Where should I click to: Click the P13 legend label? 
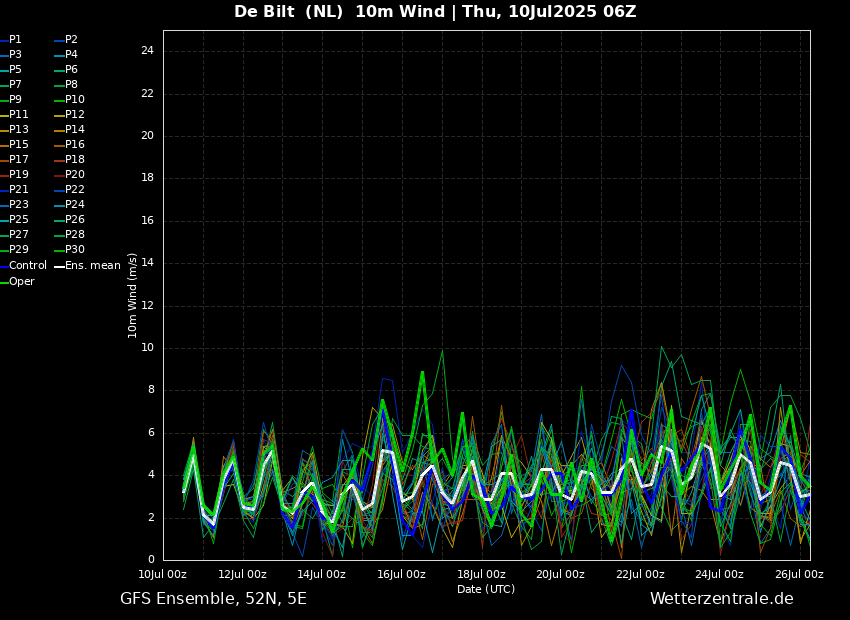coord(19,130)
